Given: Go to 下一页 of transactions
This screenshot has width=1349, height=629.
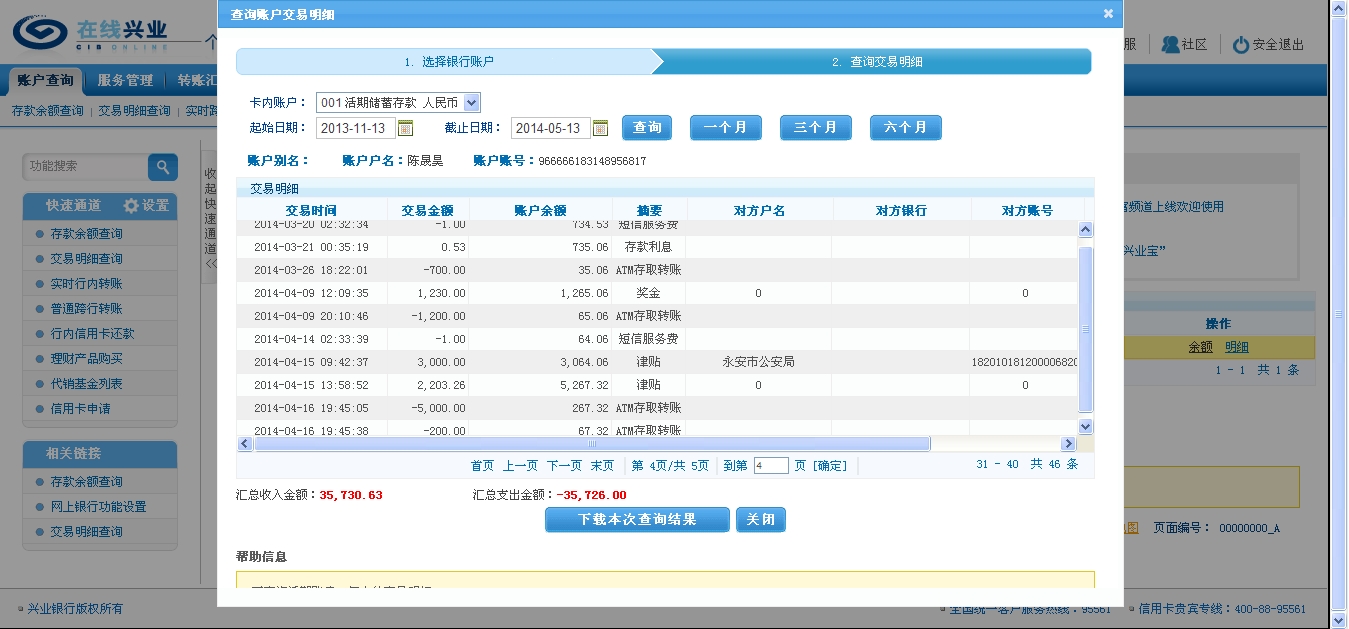Looking at the screenshot, I should point(564,466).
